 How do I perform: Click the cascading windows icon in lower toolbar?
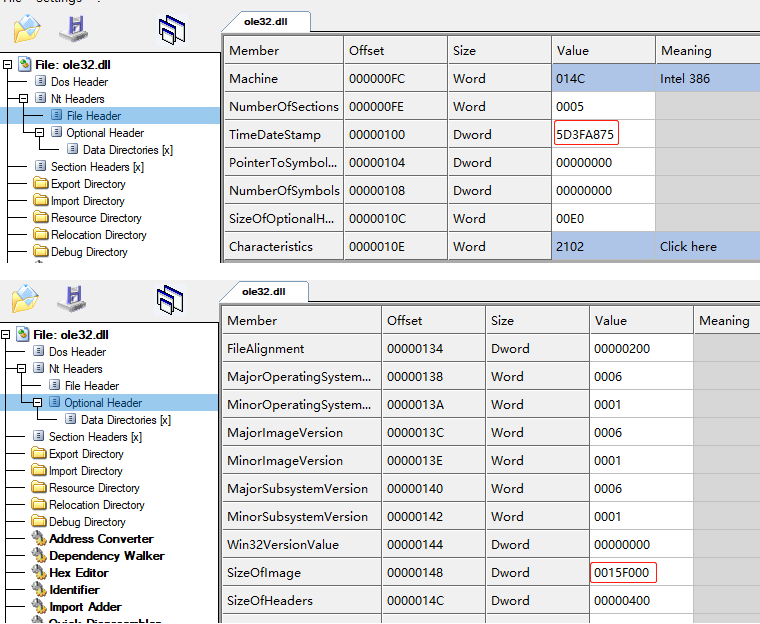170,300
